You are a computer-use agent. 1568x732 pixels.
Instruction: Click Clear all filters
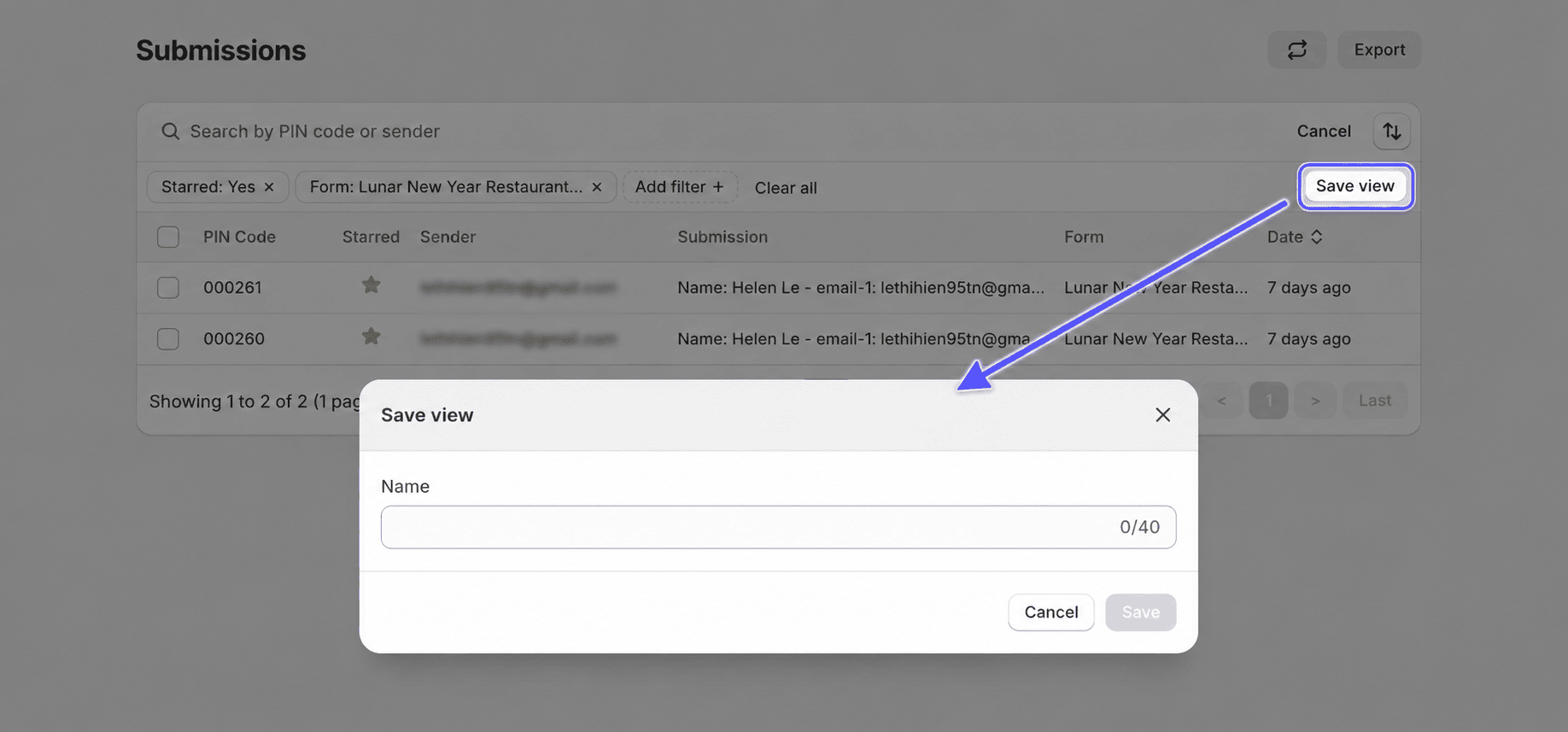[x=786, y=188]
